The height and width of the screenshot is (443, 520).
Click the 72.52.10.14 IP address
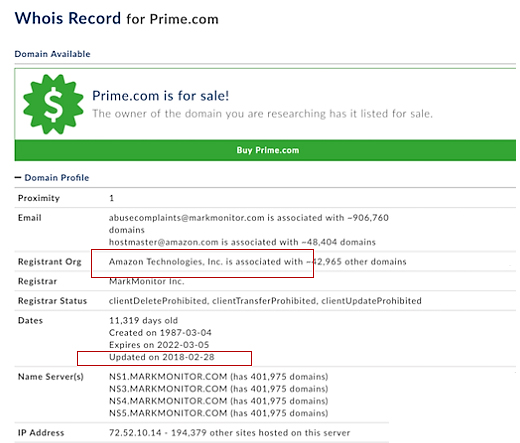(135, 433)
